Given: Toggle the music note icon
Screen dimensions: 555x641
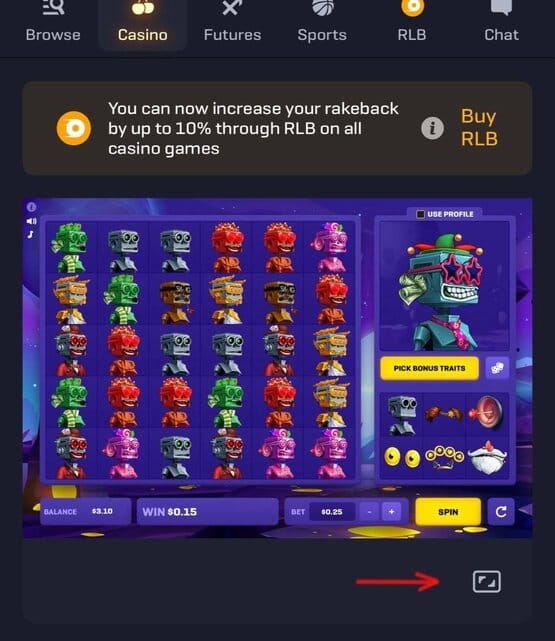Looking at the screenshot, I should point(31,234).
